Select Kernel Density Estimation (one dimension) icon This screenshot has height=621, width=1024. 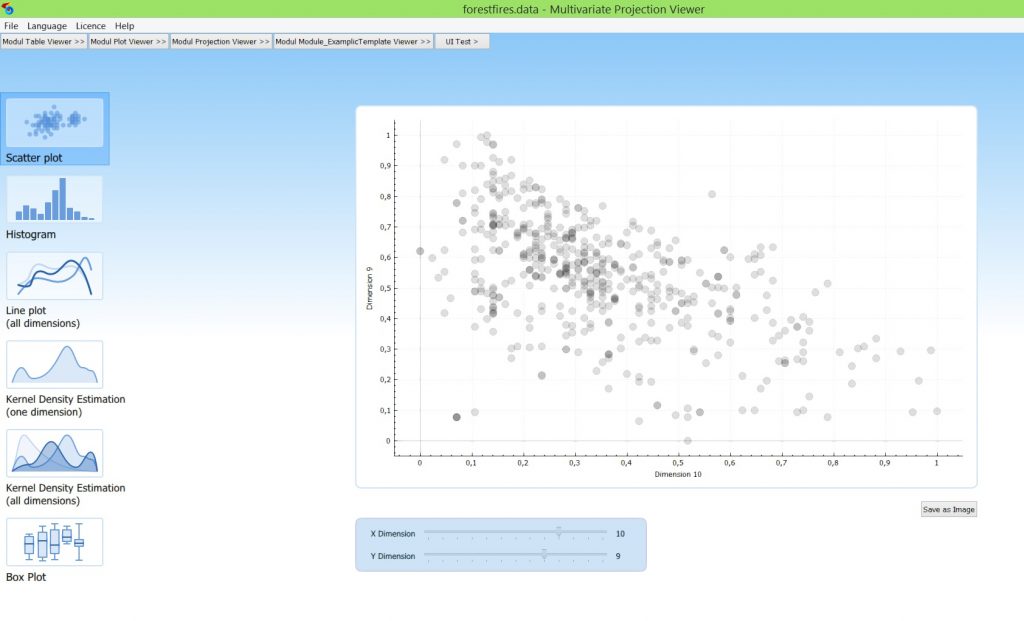pyautogui.click(x=55, y=364)
